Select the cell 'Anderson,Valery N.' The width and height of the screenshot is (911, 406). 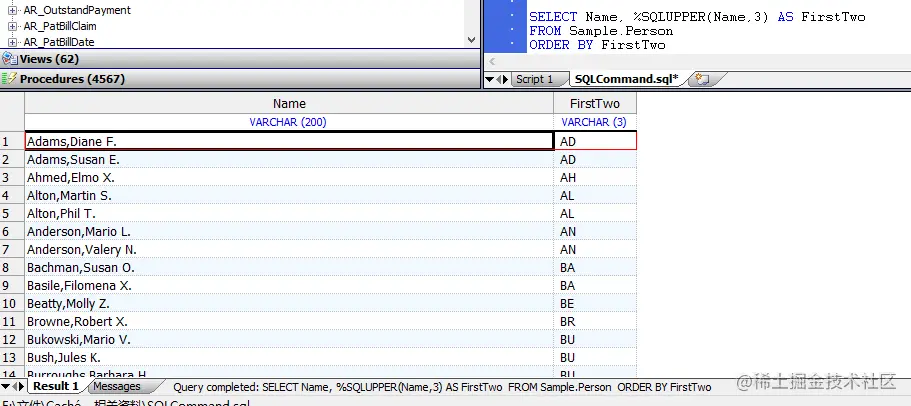[289, 250]
